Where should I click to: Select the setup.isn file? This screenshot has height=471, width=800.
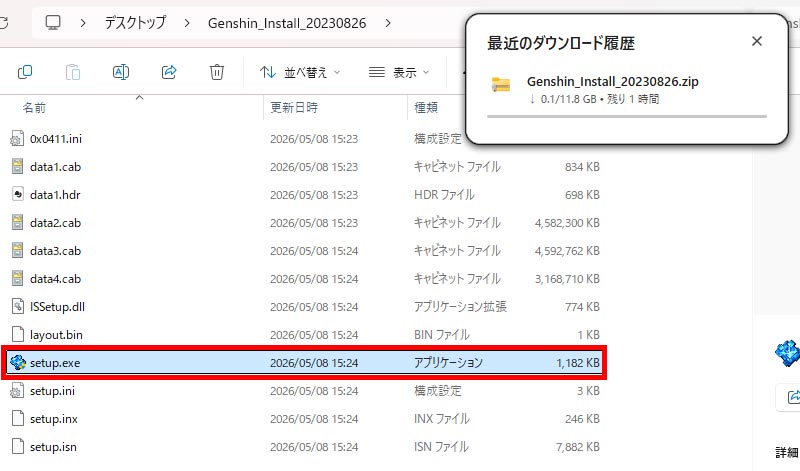pos(304,447)
